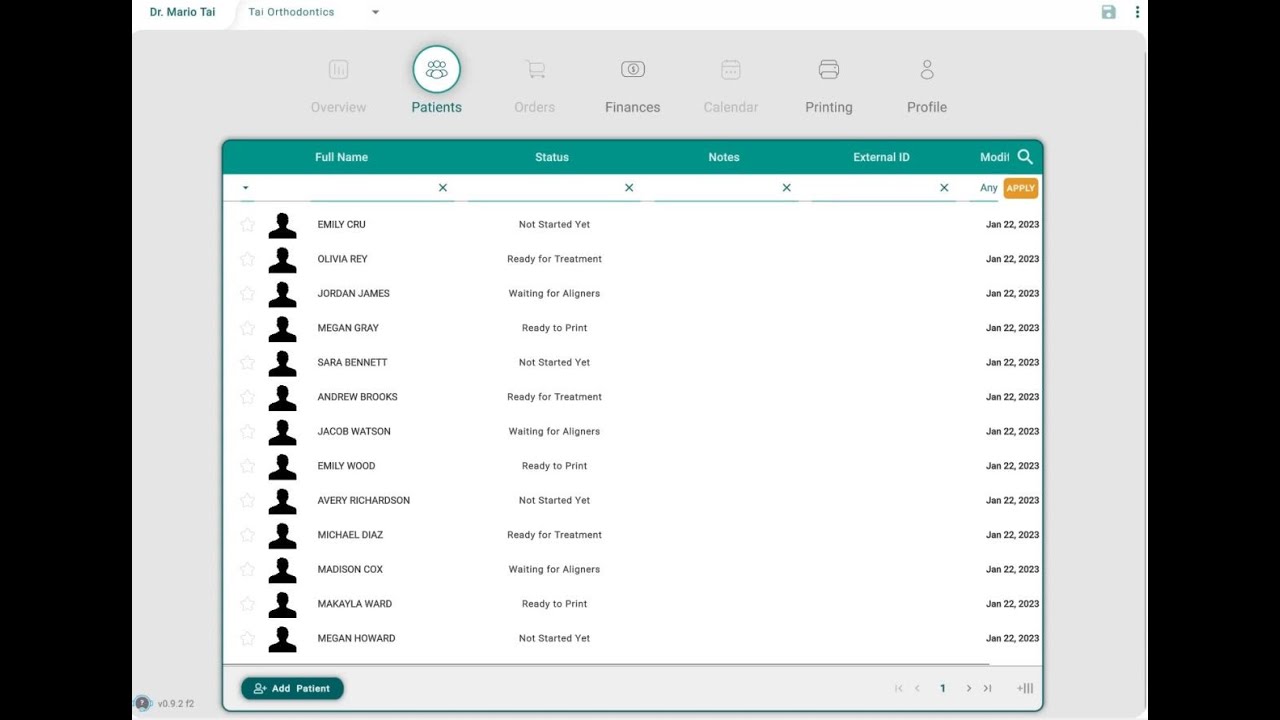
Task: Star Emily Wood as favorite
Action: [x=247, y=466]
